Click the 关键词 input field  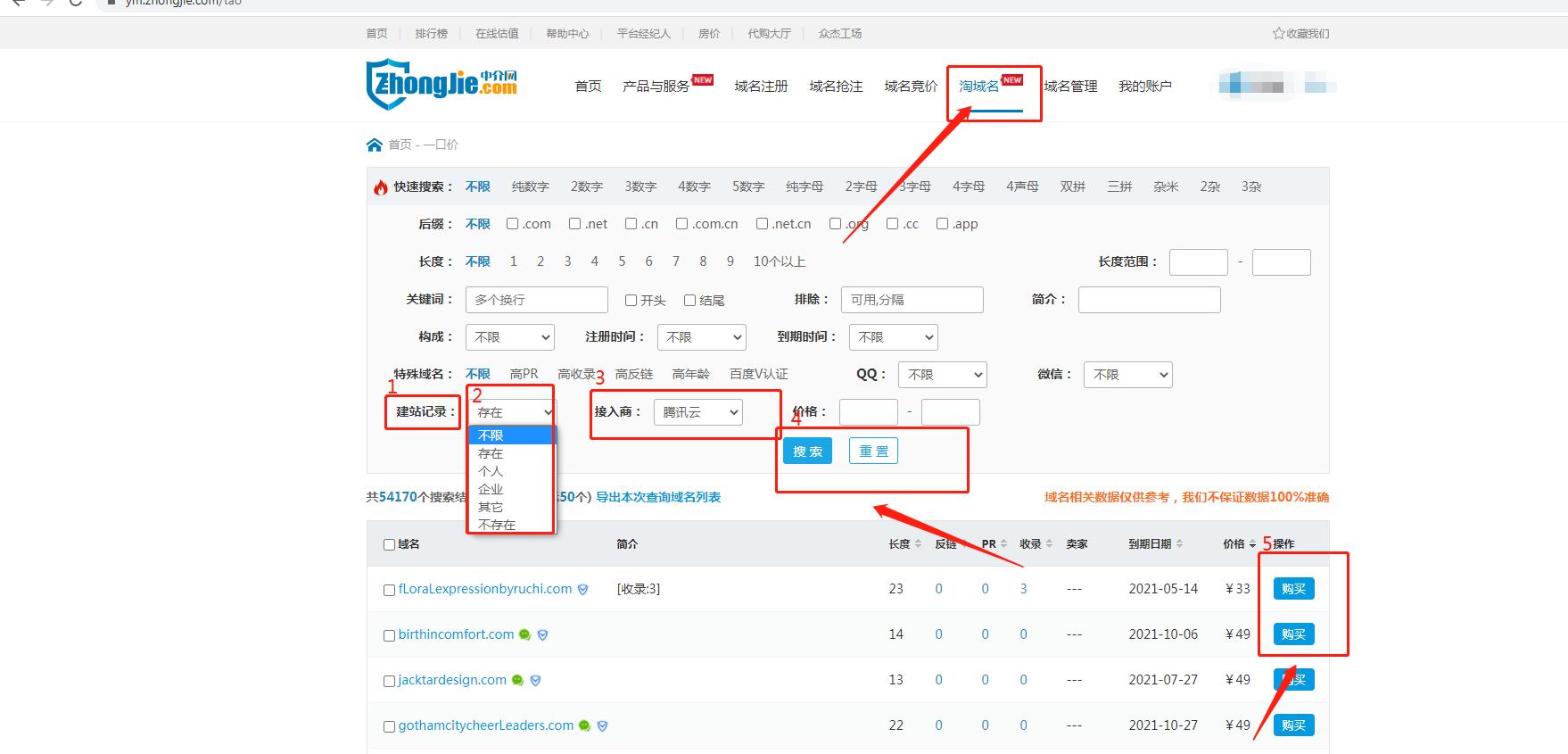(536, 300)
